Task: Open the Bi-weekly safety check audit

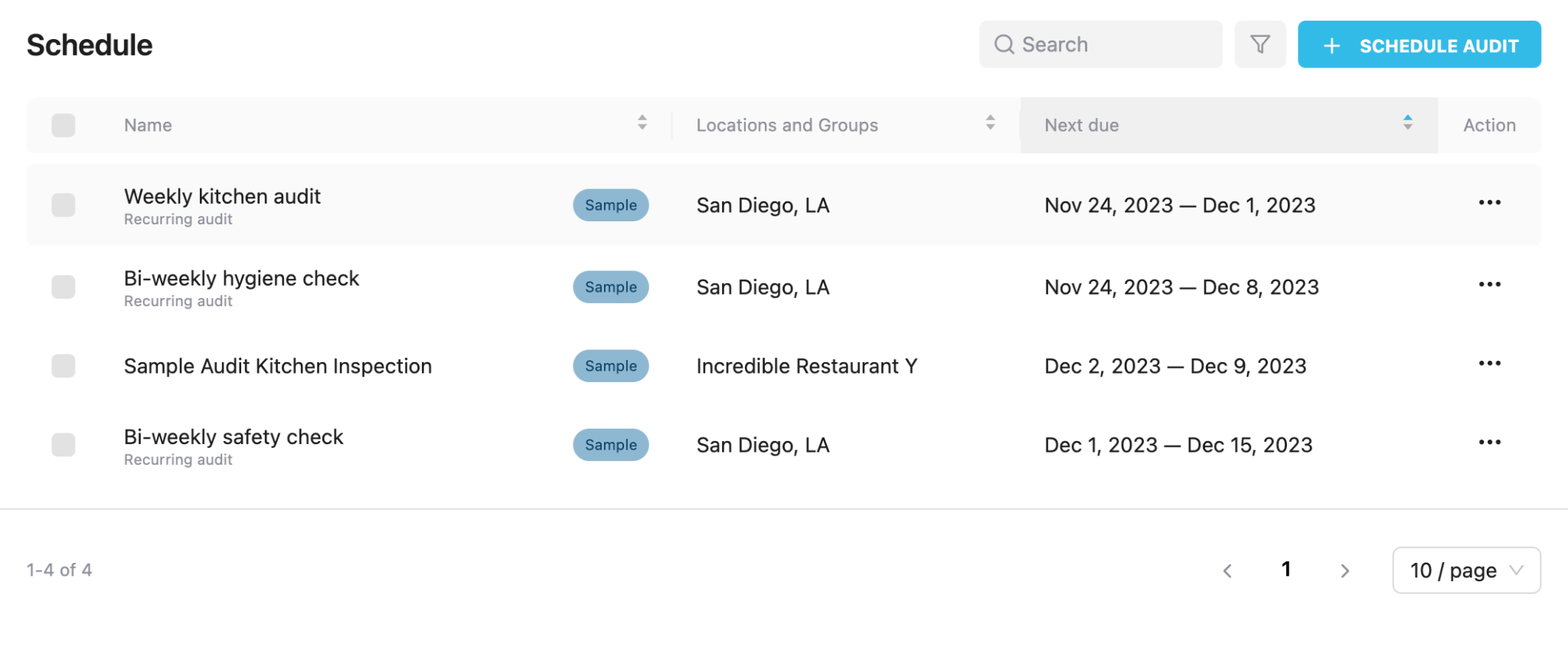Action: 234,437
